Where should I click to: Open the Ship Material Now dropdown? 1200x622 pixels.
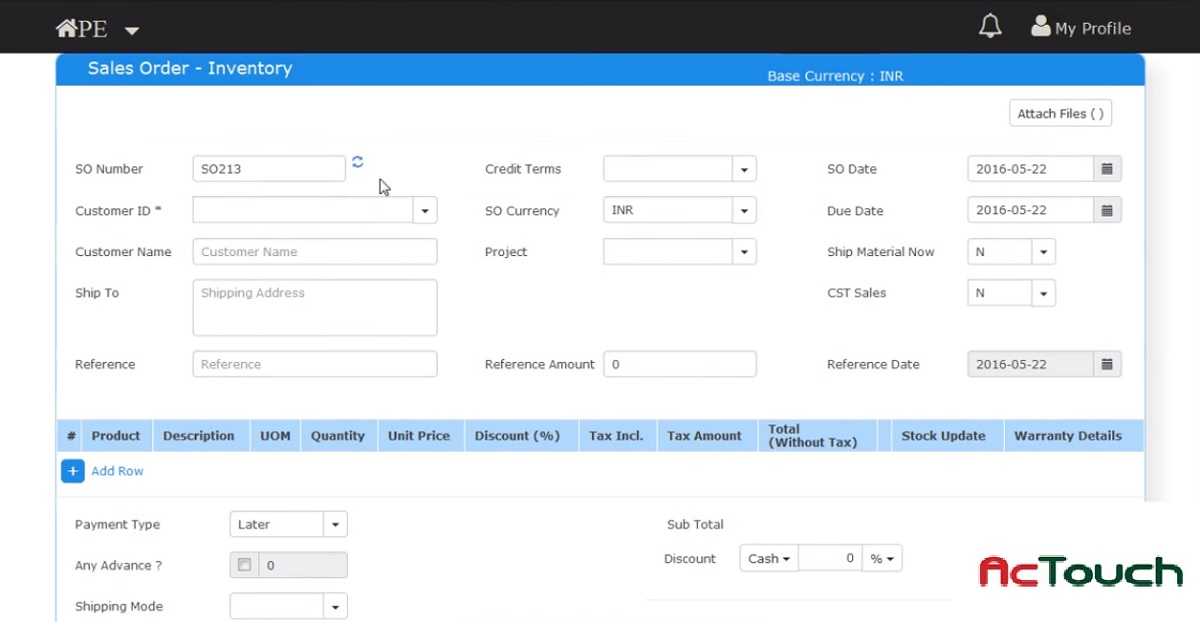1043,251
